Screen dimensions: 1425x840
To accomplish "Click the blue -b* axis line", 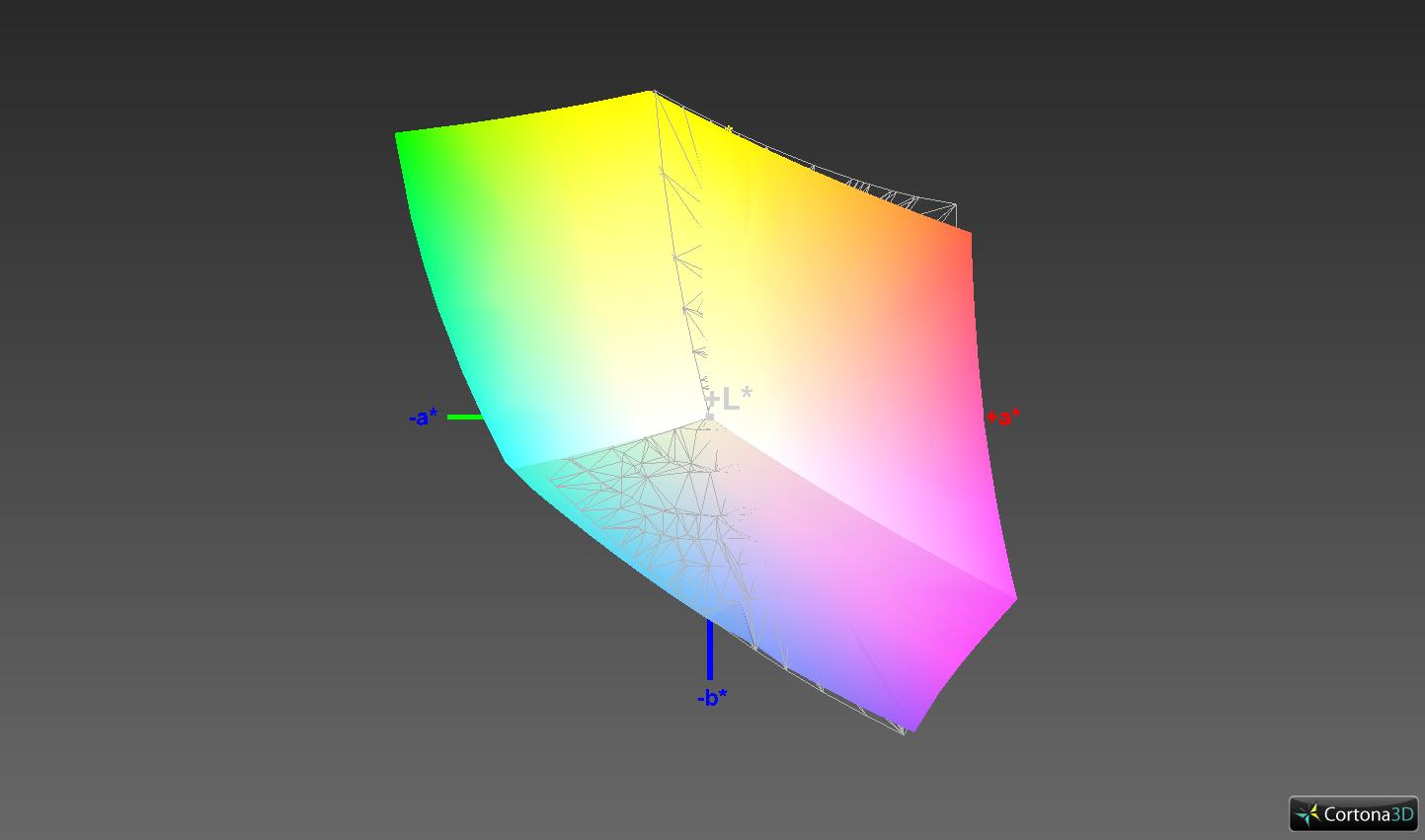I will coord(710,649).
